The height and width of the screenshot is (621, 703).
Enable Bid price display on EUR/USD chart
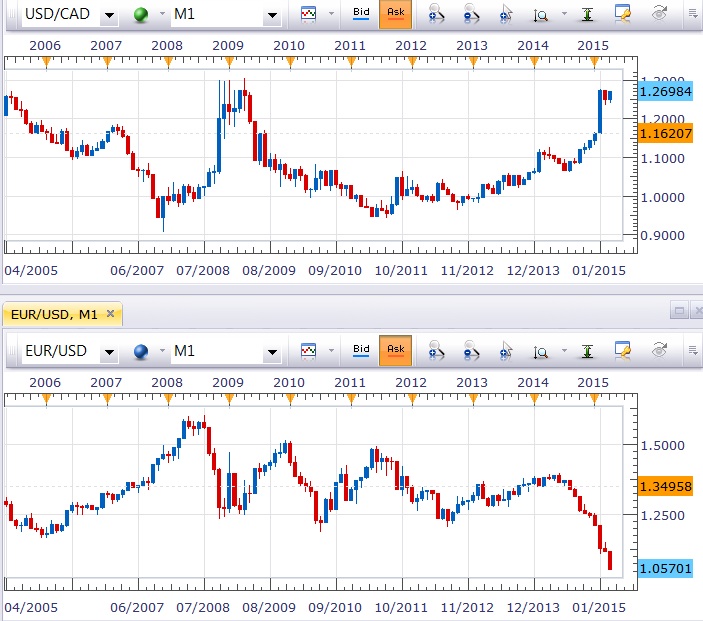361,350
